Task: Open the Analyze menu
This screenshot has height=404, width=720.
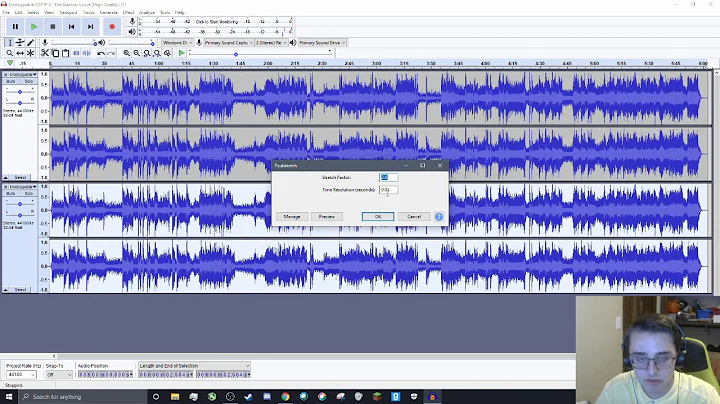Action: pos(147,12)
